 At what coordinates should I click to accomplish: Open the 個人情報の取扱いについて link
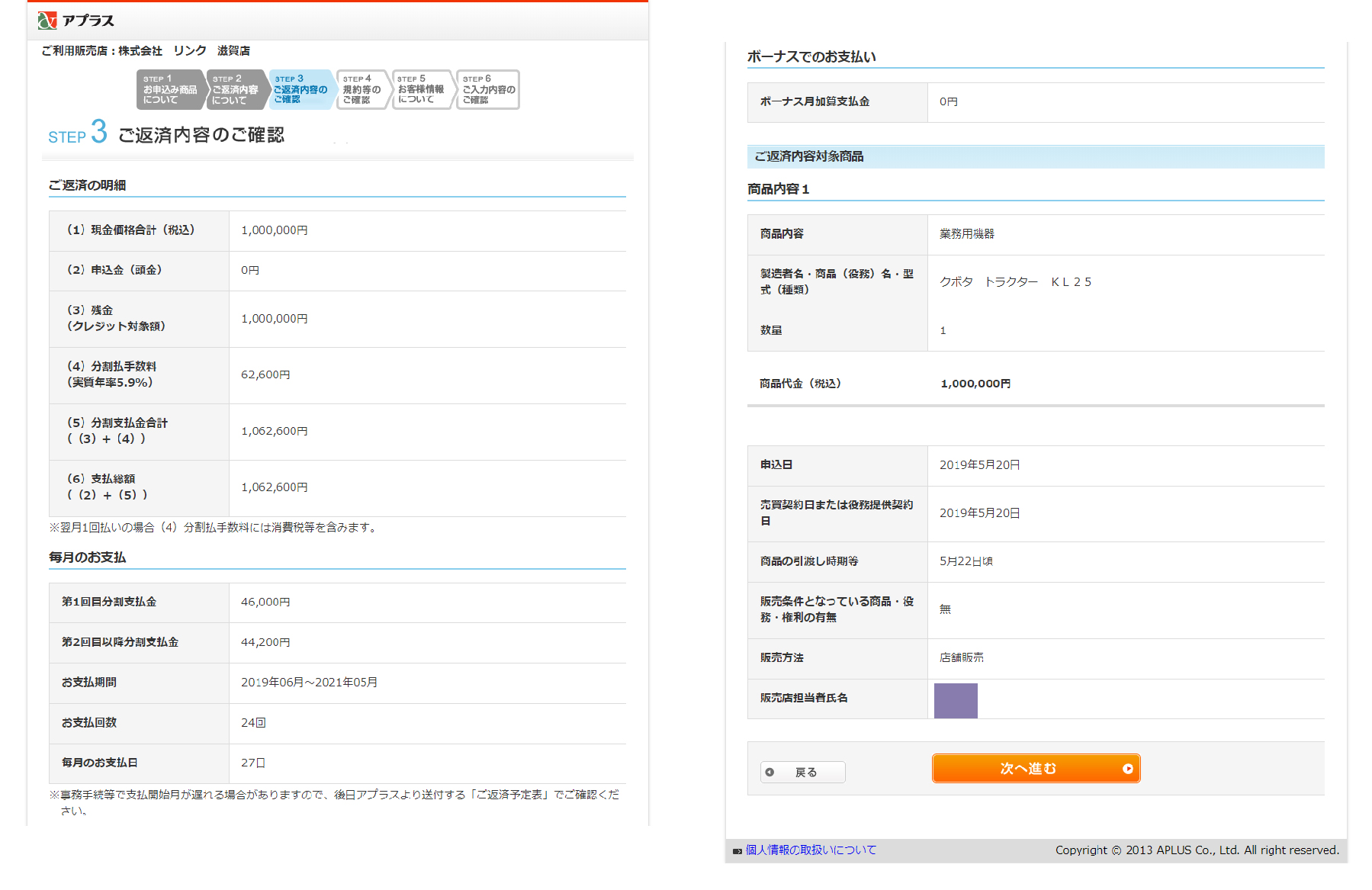[x=811, y=850]
